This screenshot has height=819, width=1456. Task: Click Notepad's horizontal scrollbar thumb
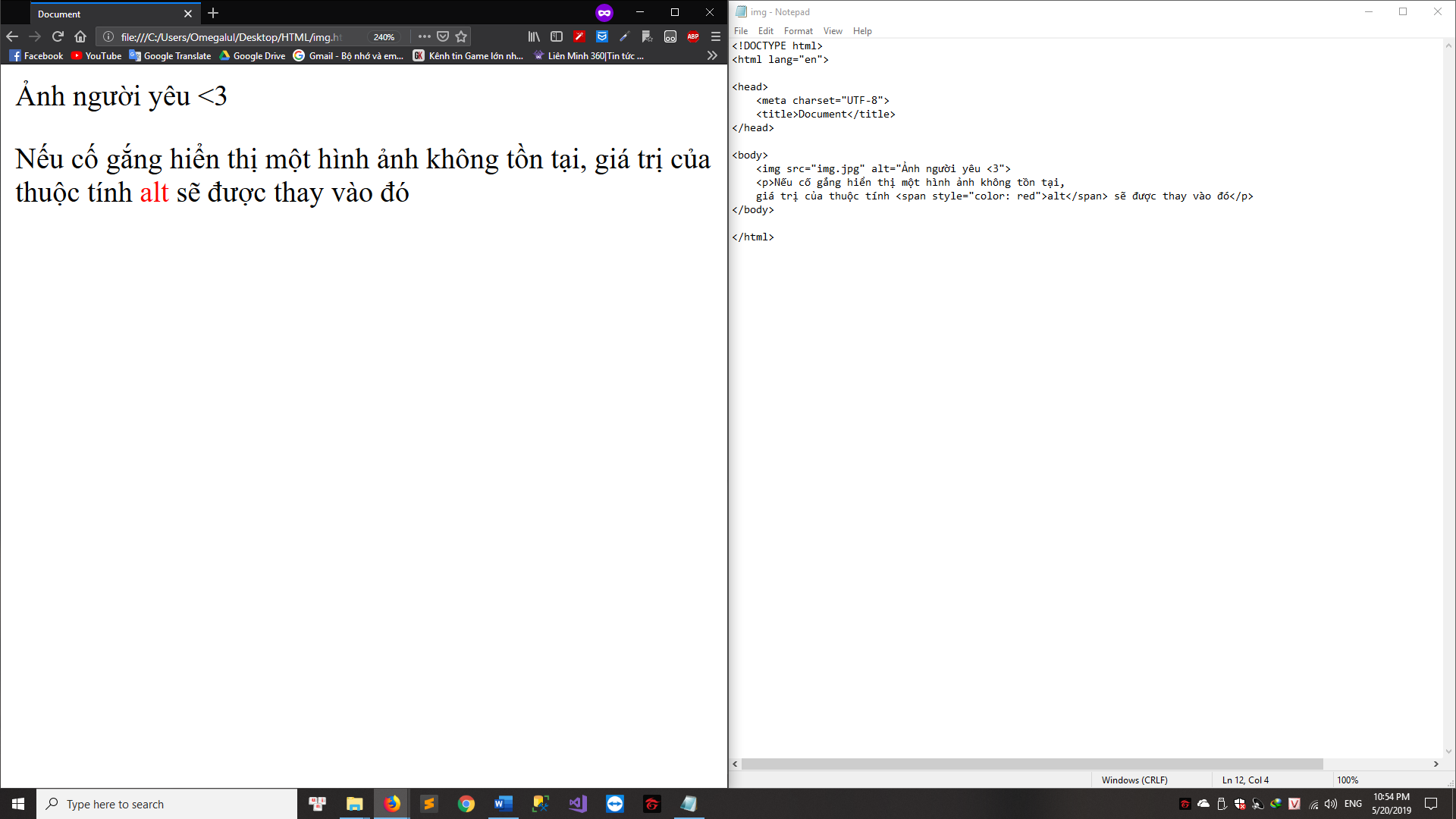click(x=1031, y=764)
